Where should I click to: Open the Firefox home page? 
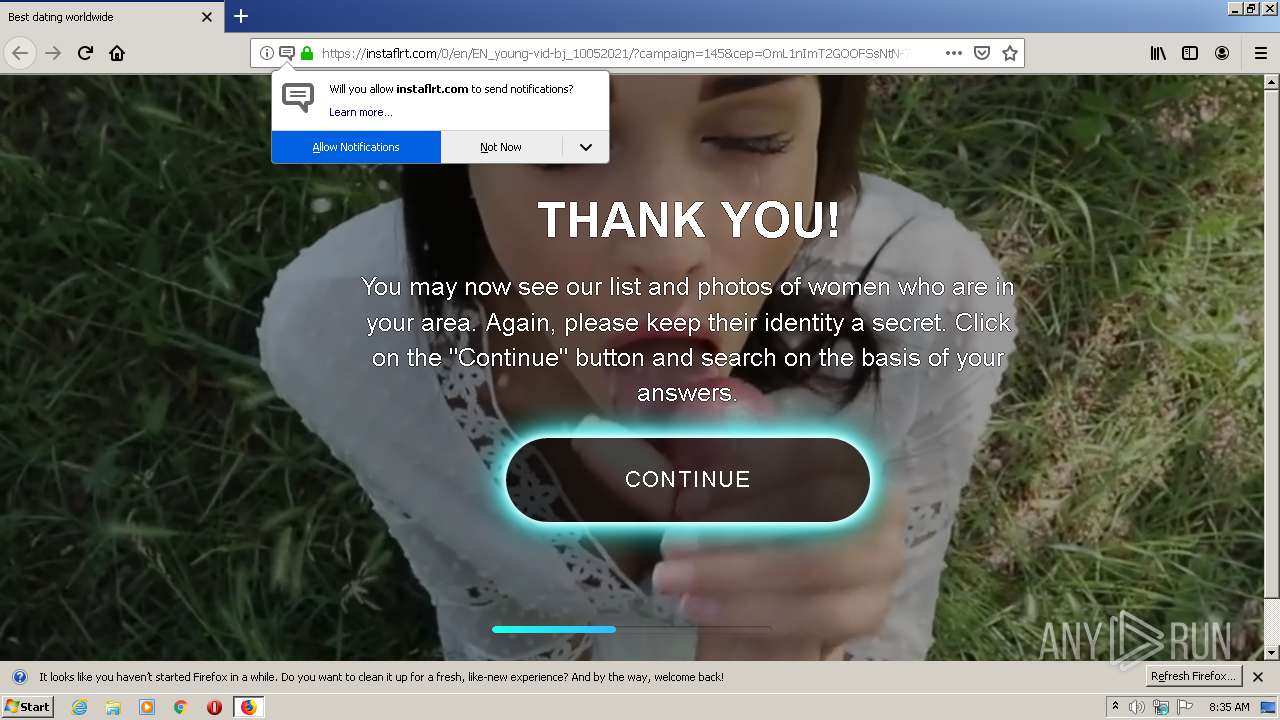point(117,53)
